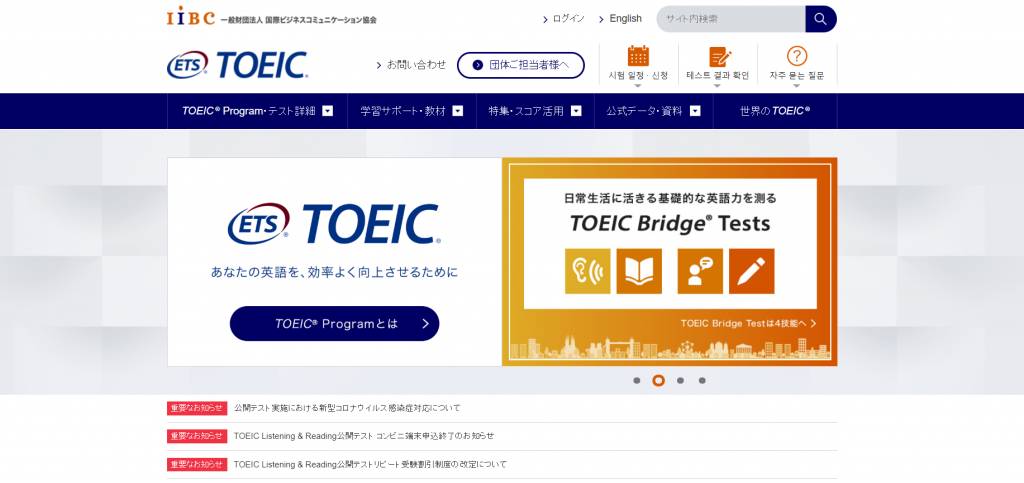Select the fourth carousel dot indicator
Screen dimensions: 1024x483
(702, 381)
